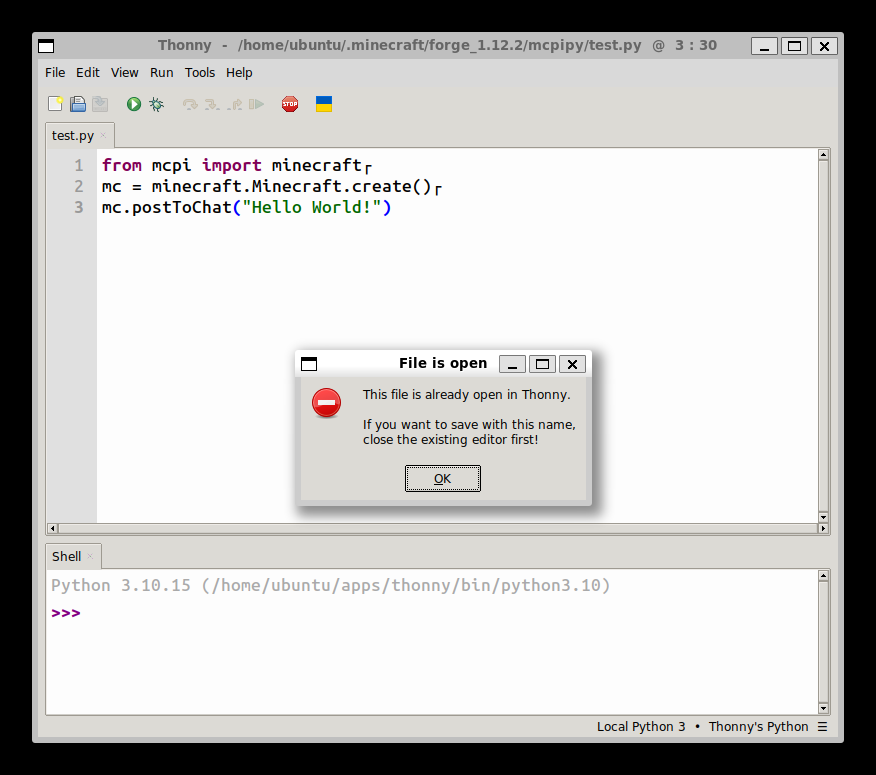Open the Tools menu
This screenshot has height=775, width=876.
click(200, 73)
